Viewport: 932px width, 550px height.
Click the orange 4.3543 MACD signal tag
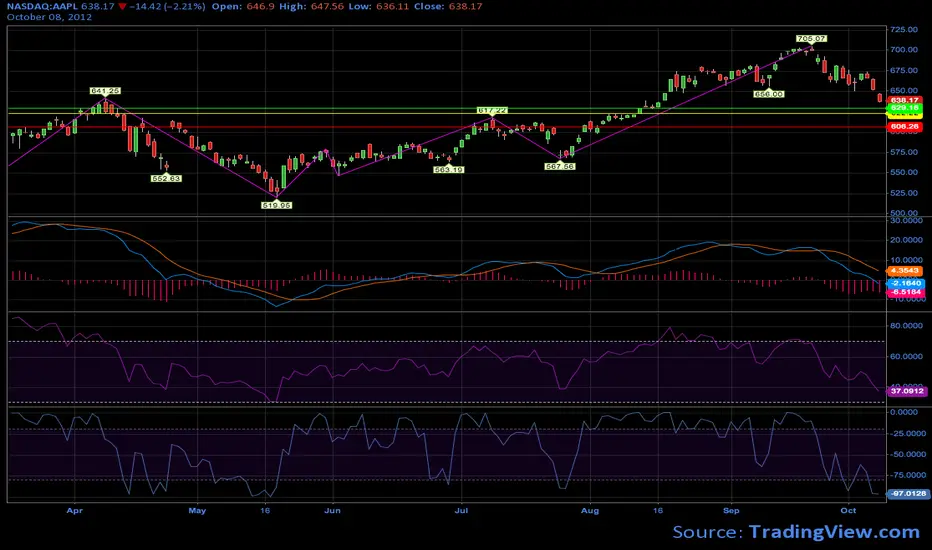pyautogui.click(x=905, y=271)
